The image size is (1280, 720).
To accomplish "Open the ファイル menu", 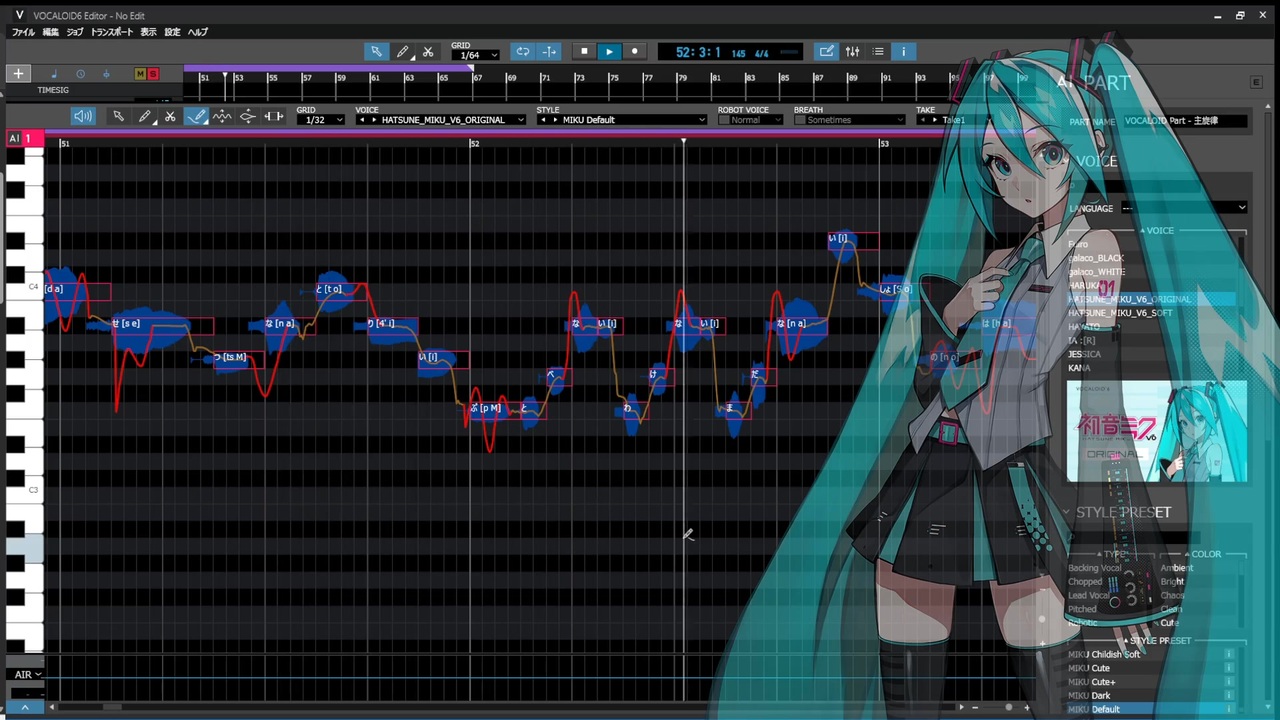I will [x=23, y=32].
